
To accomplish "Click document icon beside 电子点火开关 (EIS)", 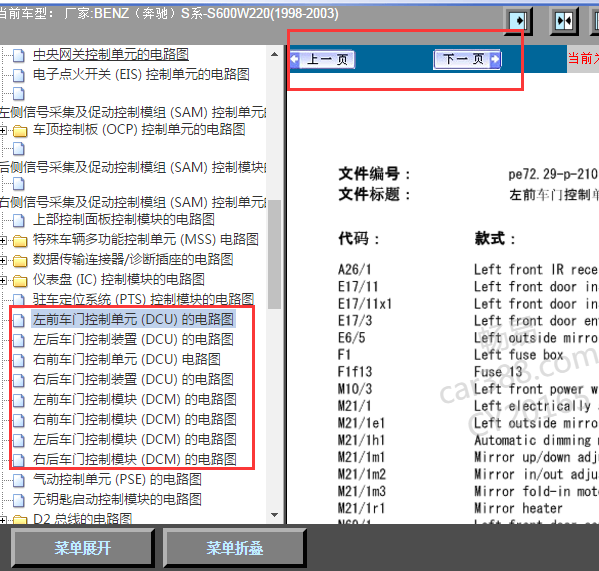I will click(x=19, y=75).
